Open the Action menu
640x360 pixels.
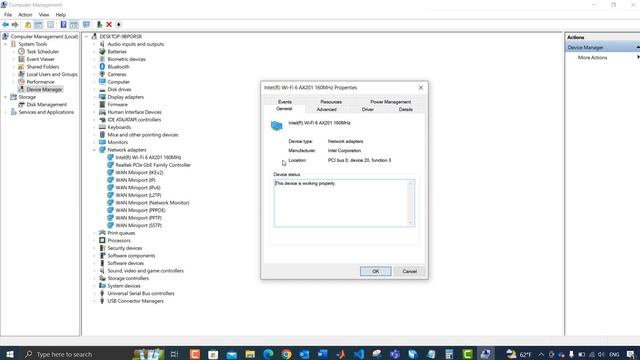tap(25, 15)
